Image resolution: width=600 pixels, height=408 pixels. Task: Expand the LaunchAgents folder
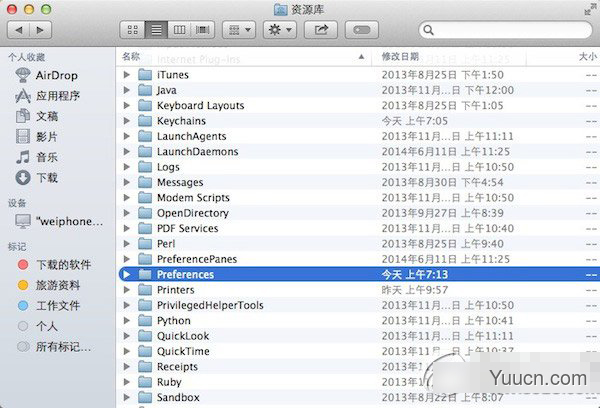127,136
